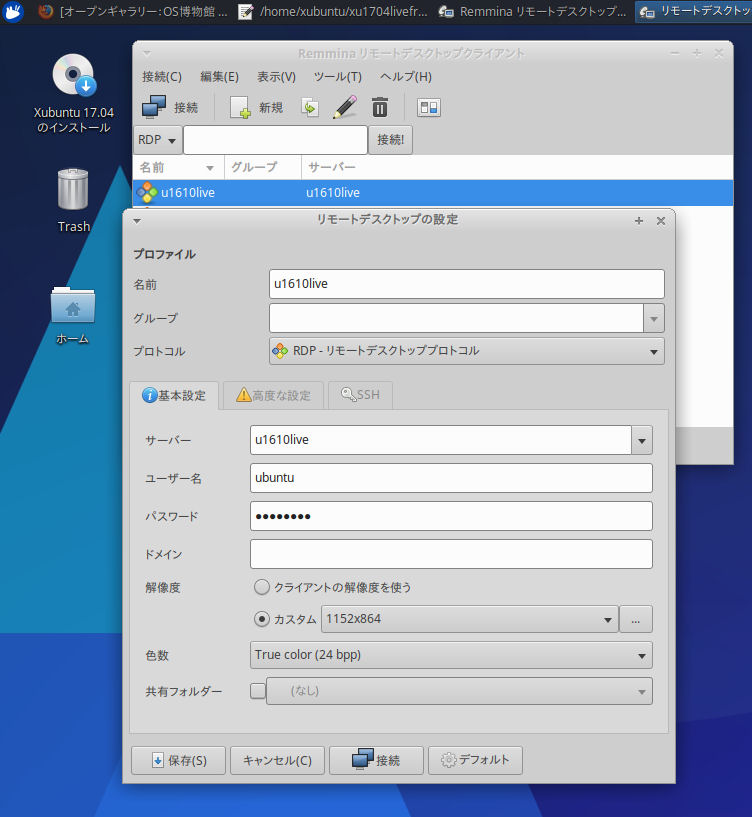Click the デフォルト default button
Viewport: 752px width, 817px height.
(475, 761)
